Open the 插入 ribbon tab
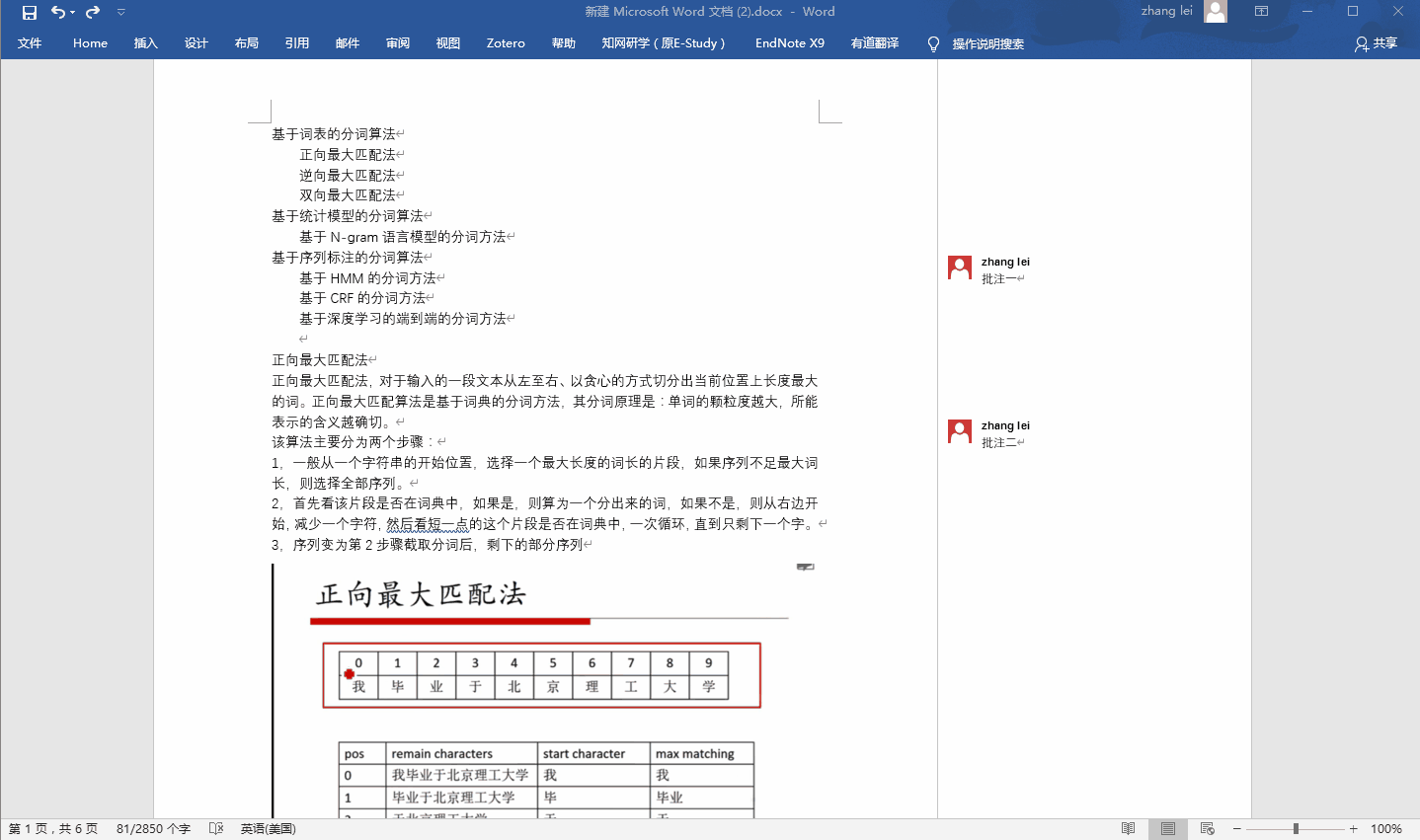The image size is (1420, 840). coord(145,43)
